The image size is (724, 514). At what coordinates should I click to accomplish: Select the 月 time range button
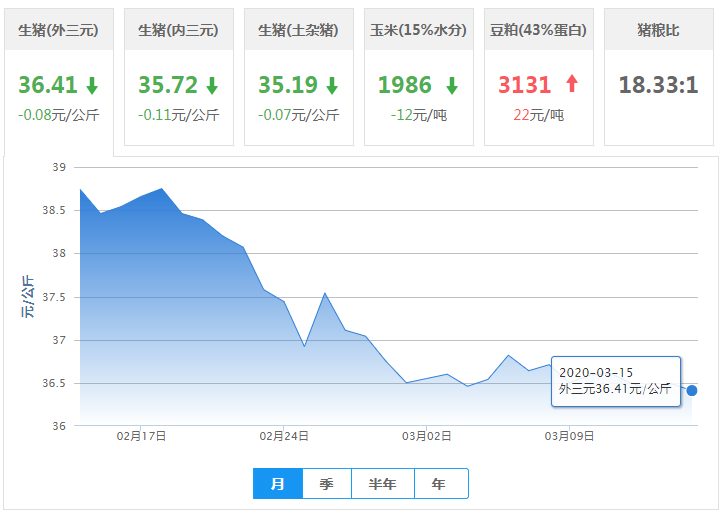pos(278,484)
